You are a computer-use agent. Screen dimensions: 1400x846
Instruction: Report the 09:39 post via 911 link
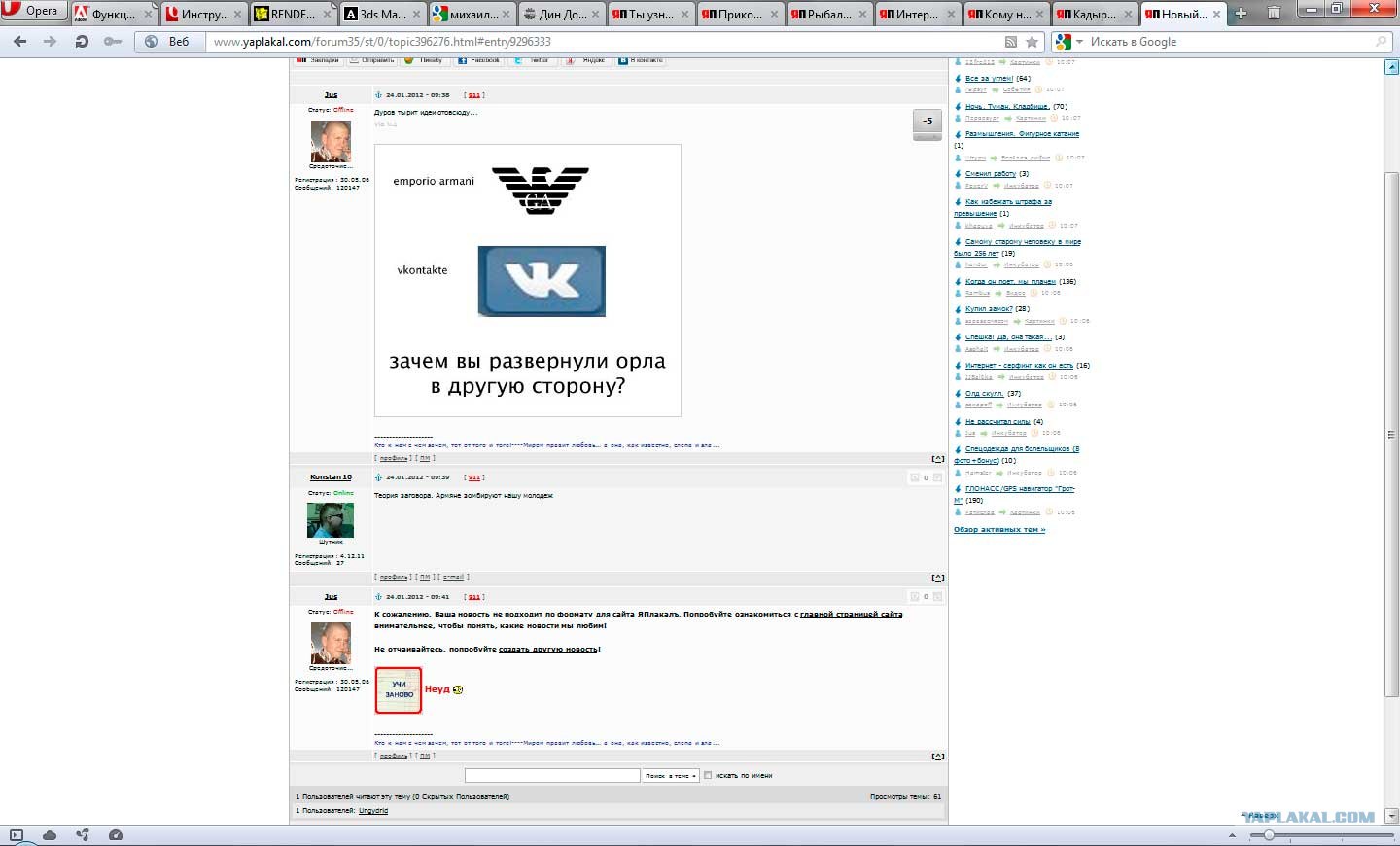[474, 477]
